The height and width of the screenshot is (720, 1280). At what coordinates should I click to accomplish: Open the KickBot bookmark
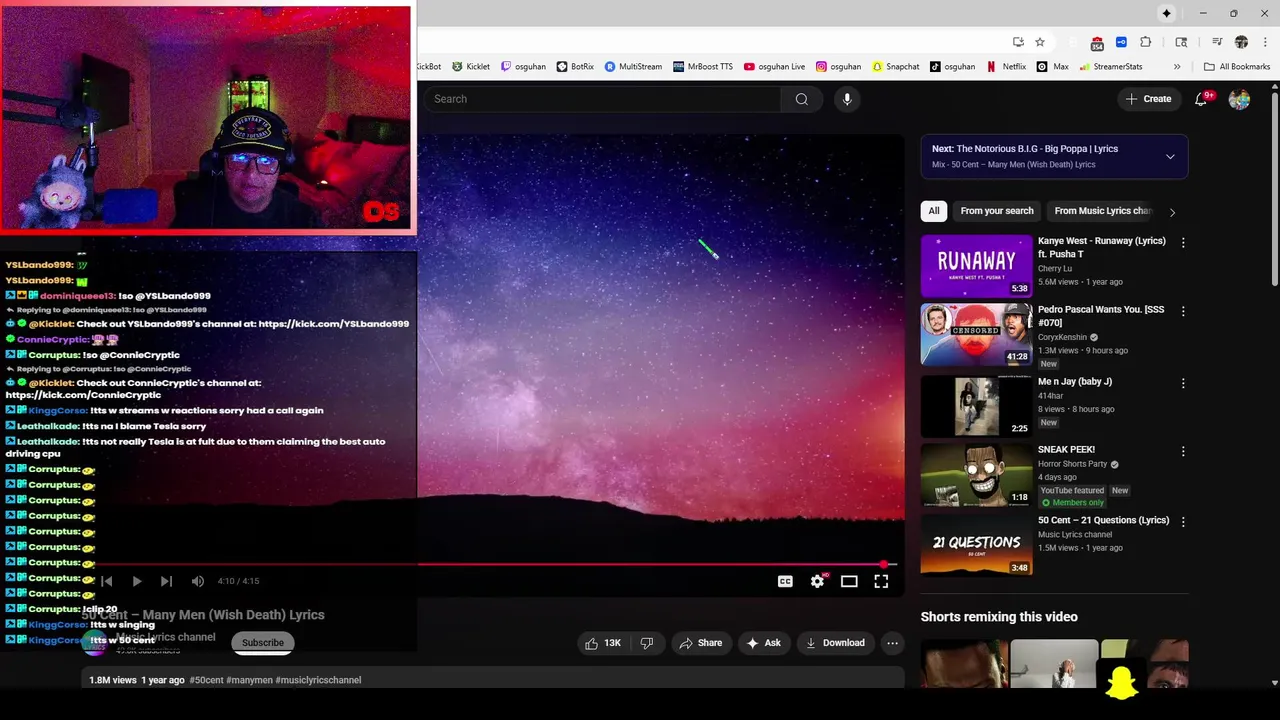click(x=428, y=66)
